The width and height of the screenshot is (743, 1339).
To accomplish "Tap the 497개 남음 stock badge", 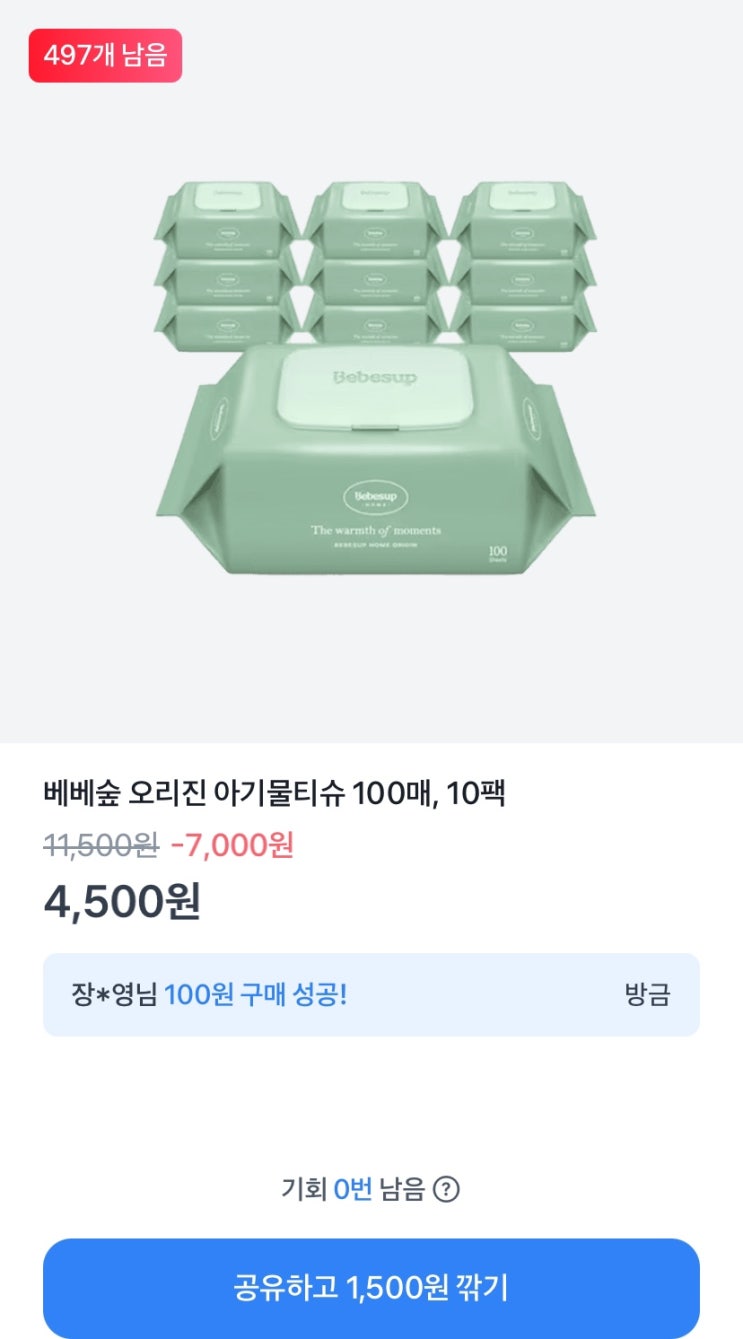I will 105,55.
